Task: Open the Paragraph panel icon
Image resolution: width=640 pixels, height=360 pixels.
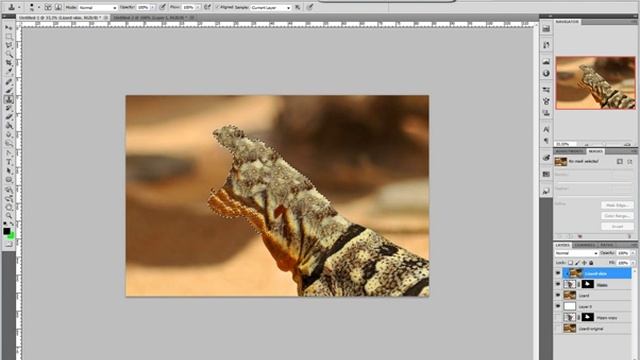Action: coord(546,141)
